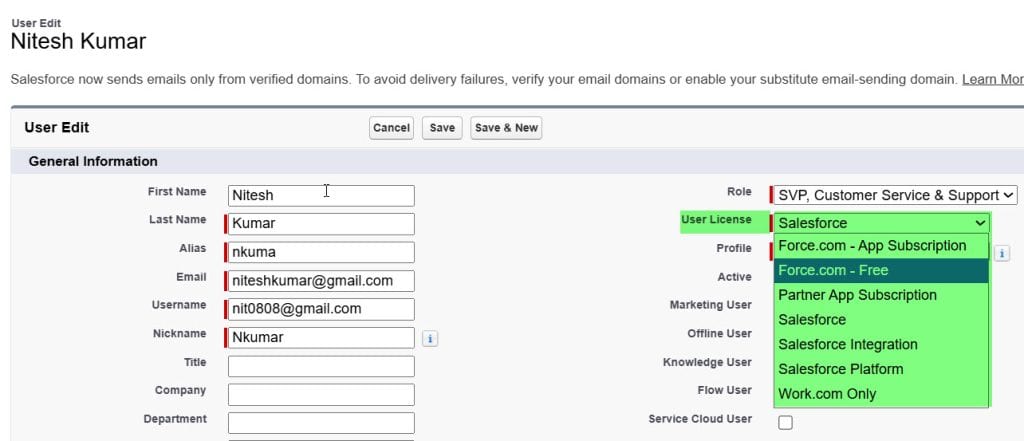Viewport: 1024px width, 441px height.
Task: Pick Salesforce Platform license
Action: click(881, 369)
